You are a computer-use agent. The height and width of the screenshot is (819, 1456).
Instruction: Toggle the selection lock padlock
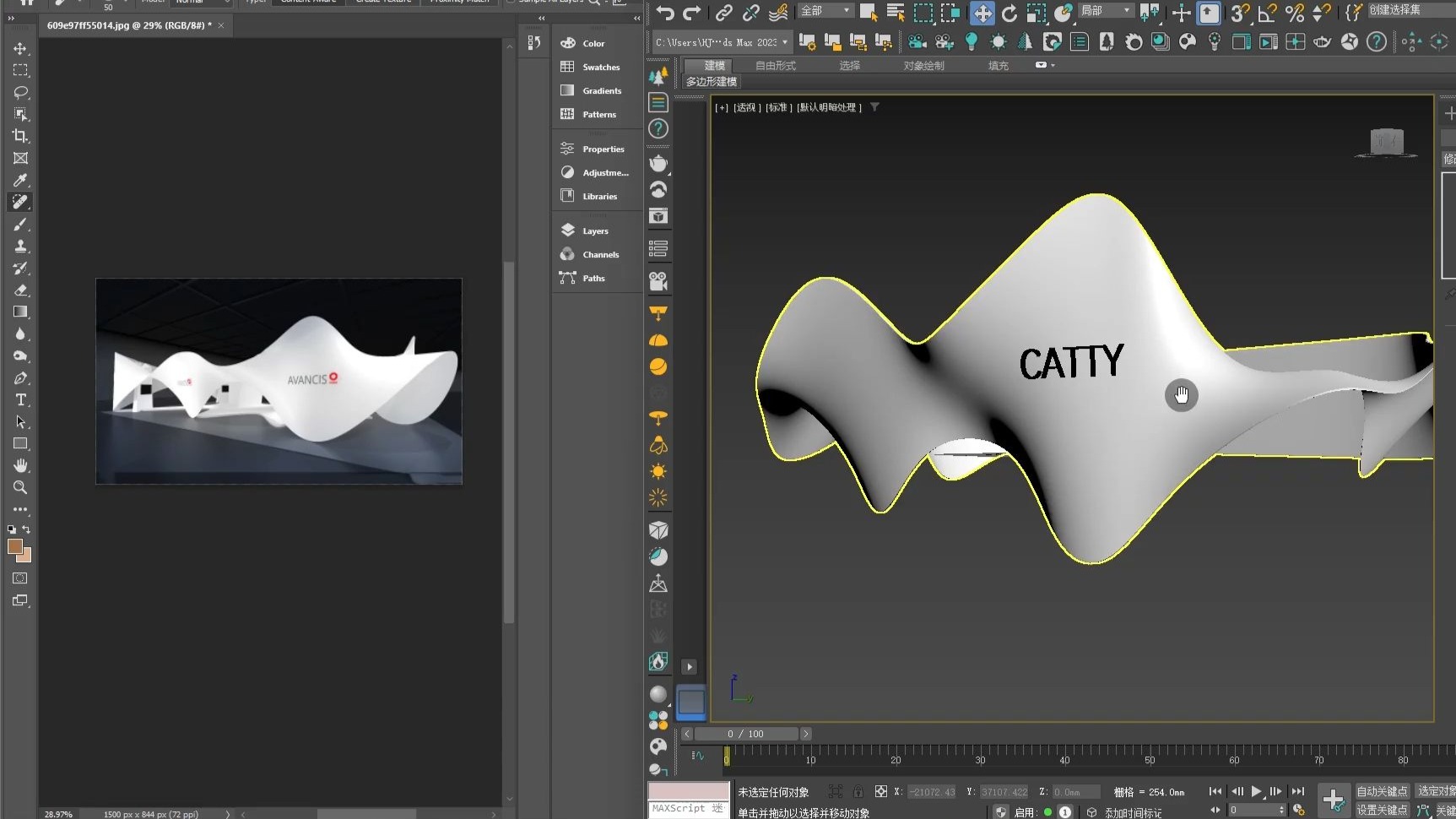(x=858, y=791)
